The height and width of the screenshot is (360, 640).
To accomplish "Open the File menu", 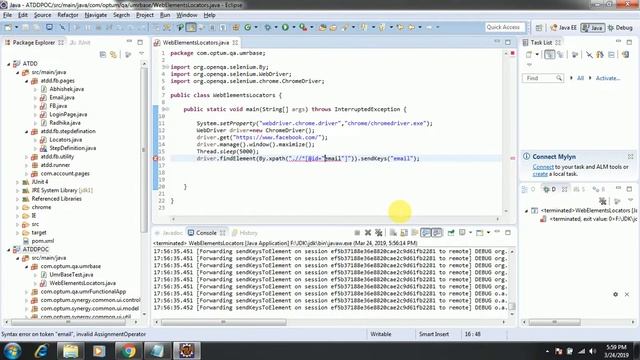I will pos(7,15).
